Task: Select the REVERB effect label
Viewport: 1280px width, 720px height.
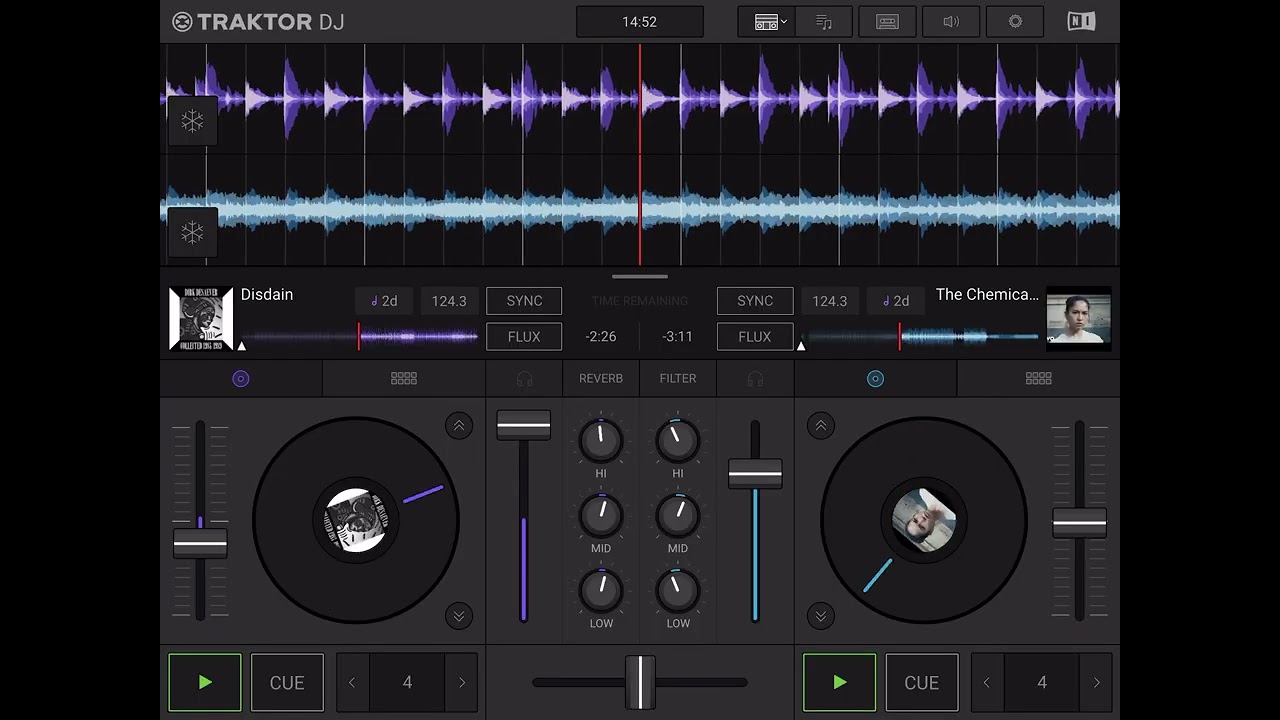Action: pos(601,379)
